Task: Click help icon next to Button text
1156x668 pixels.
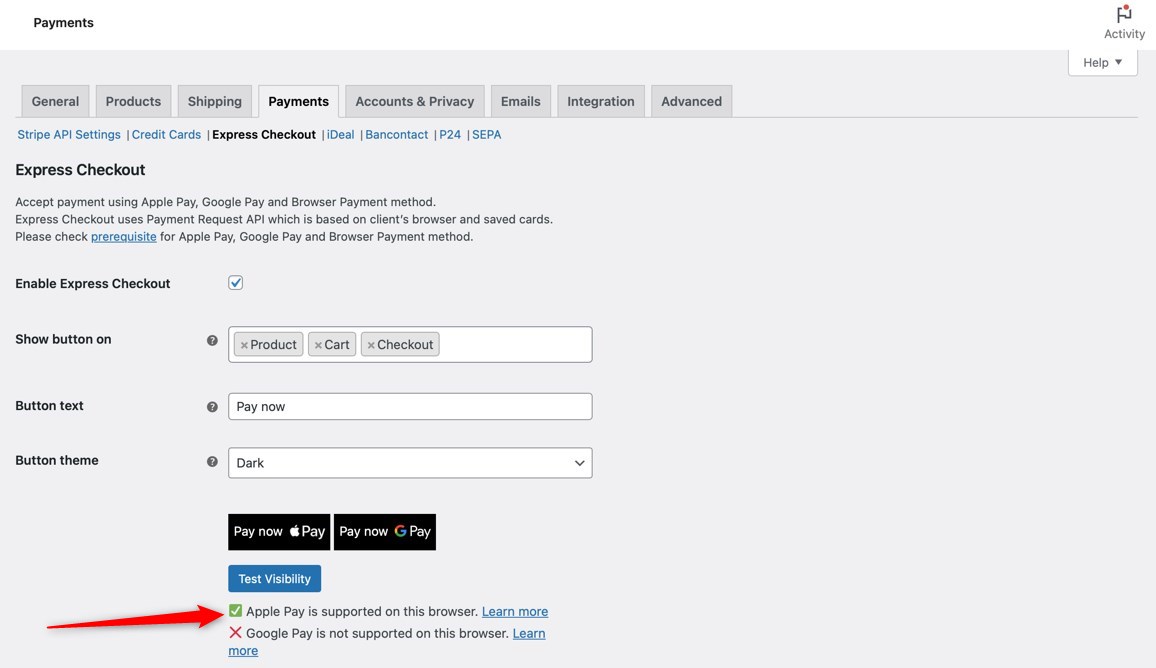Action: pos(212,407)
